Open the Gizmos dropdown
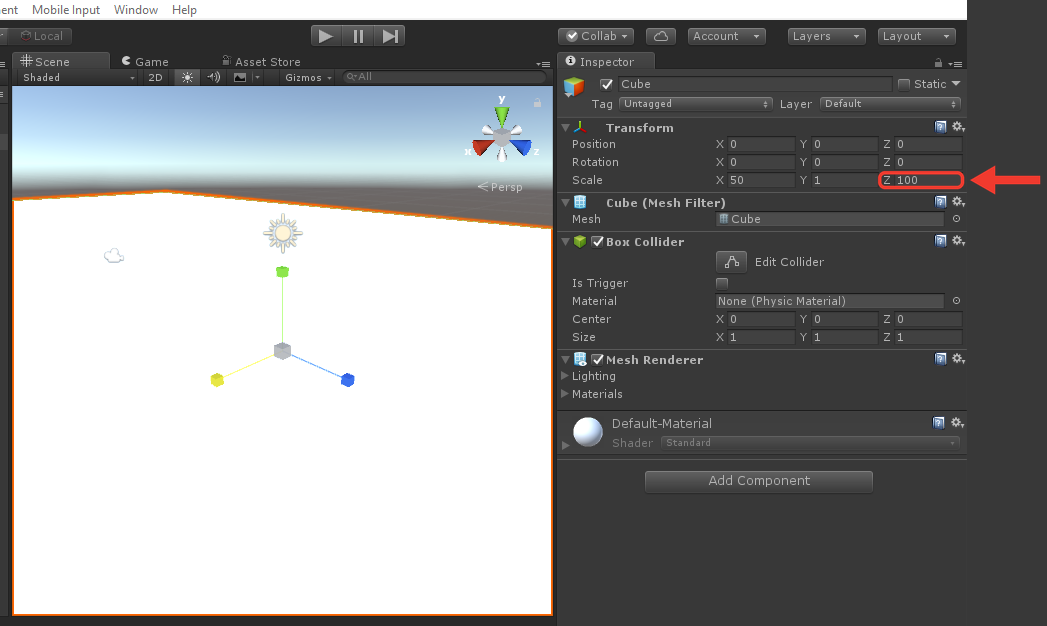This screenshot has height=626, width=1047. point(308,77)
